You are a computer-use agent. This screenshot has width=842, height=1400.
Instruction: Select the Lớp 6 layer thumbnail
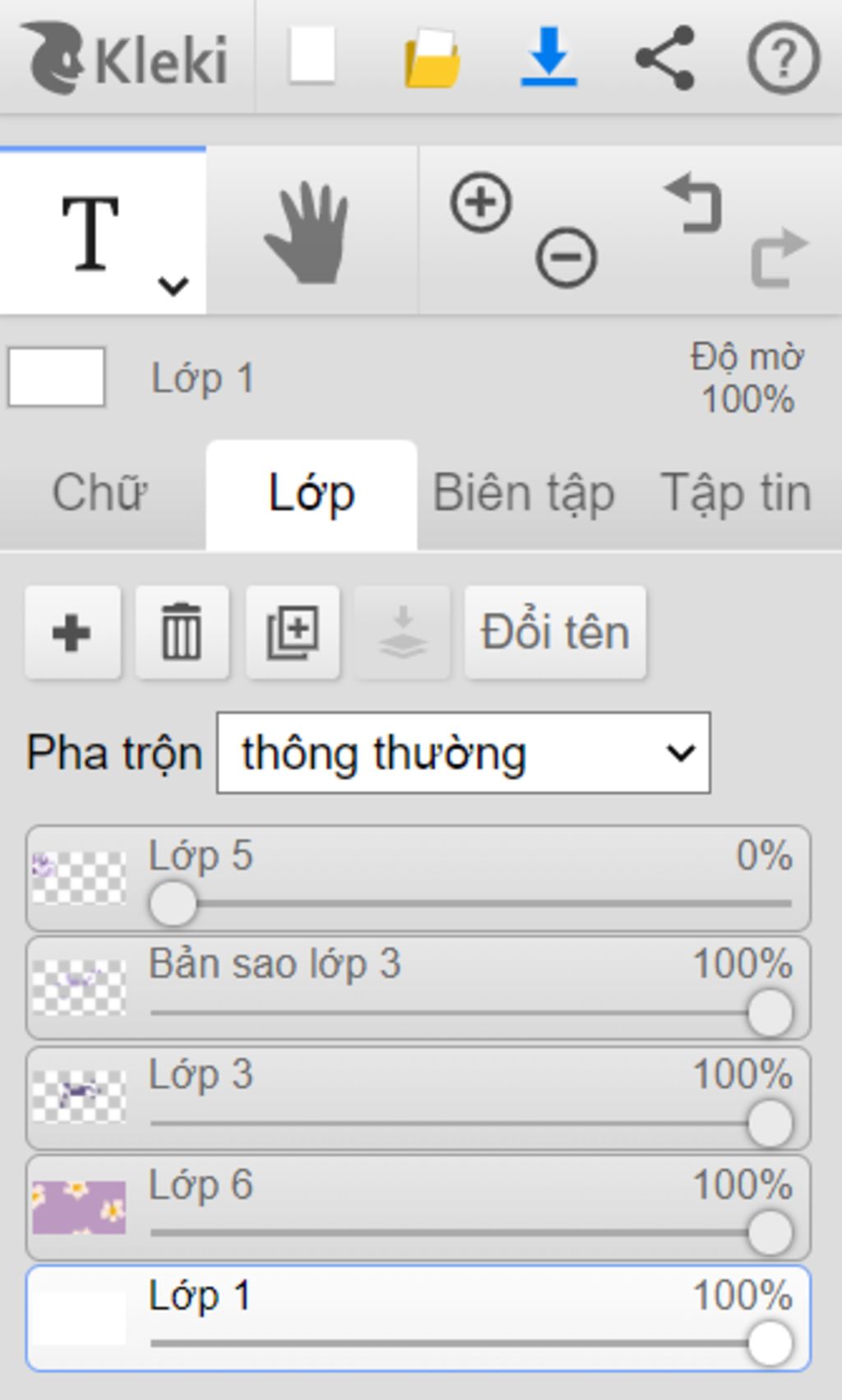[x=79, y=1207]
